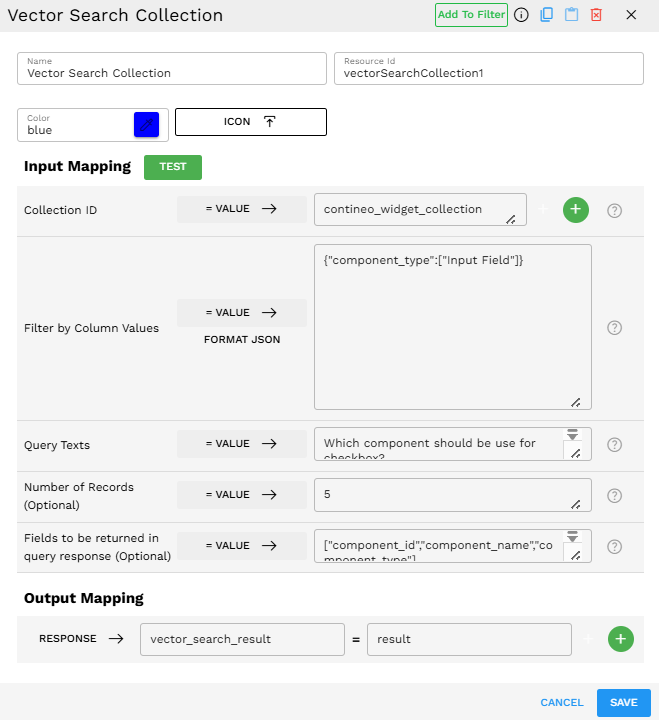This screenshot has height=720, width=659.
Task: Toggle Number of Records '= VALUE' mapping
Action: 241,495
